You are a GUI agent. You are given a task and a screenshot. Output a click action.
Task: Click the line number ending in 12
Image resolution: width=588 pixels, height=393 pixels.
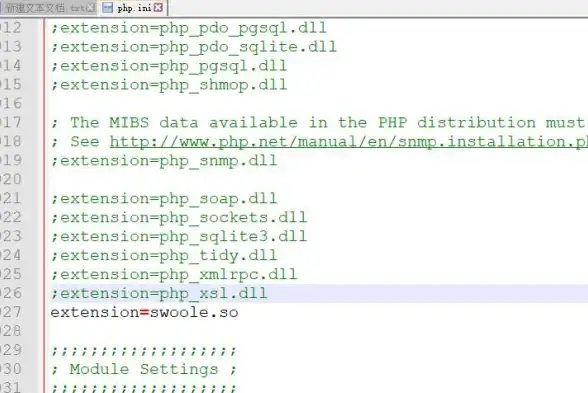coord(11,28)
